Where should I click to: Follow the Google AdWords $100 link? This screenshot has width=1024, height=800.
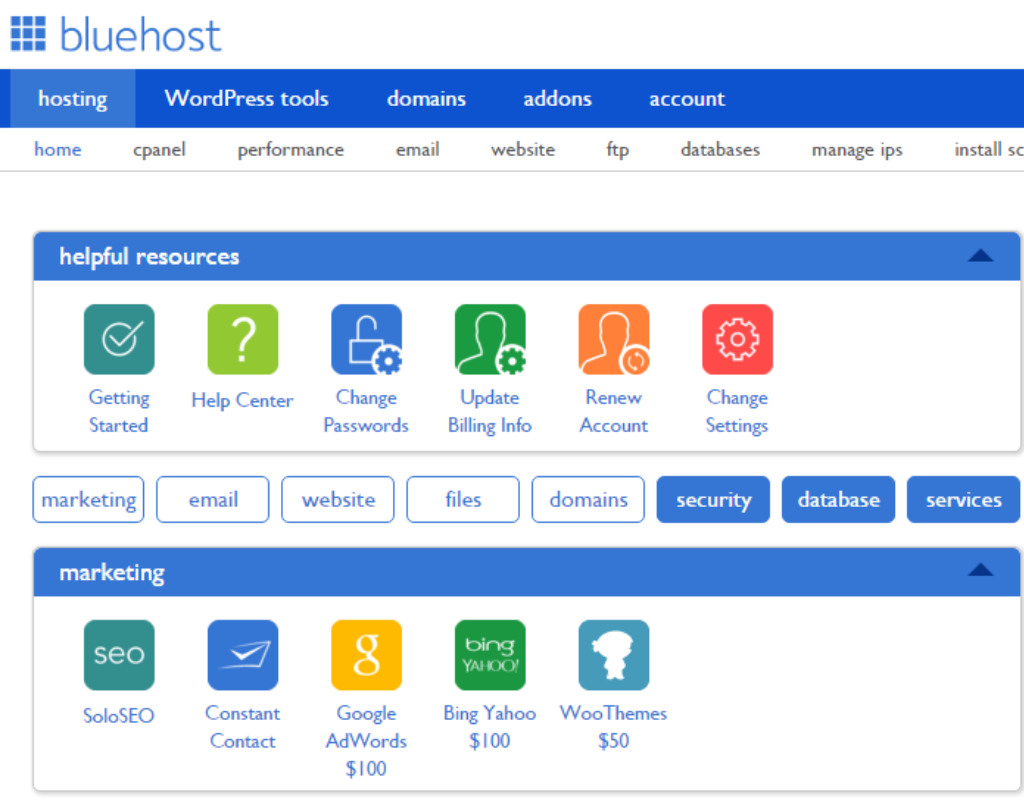366,741
